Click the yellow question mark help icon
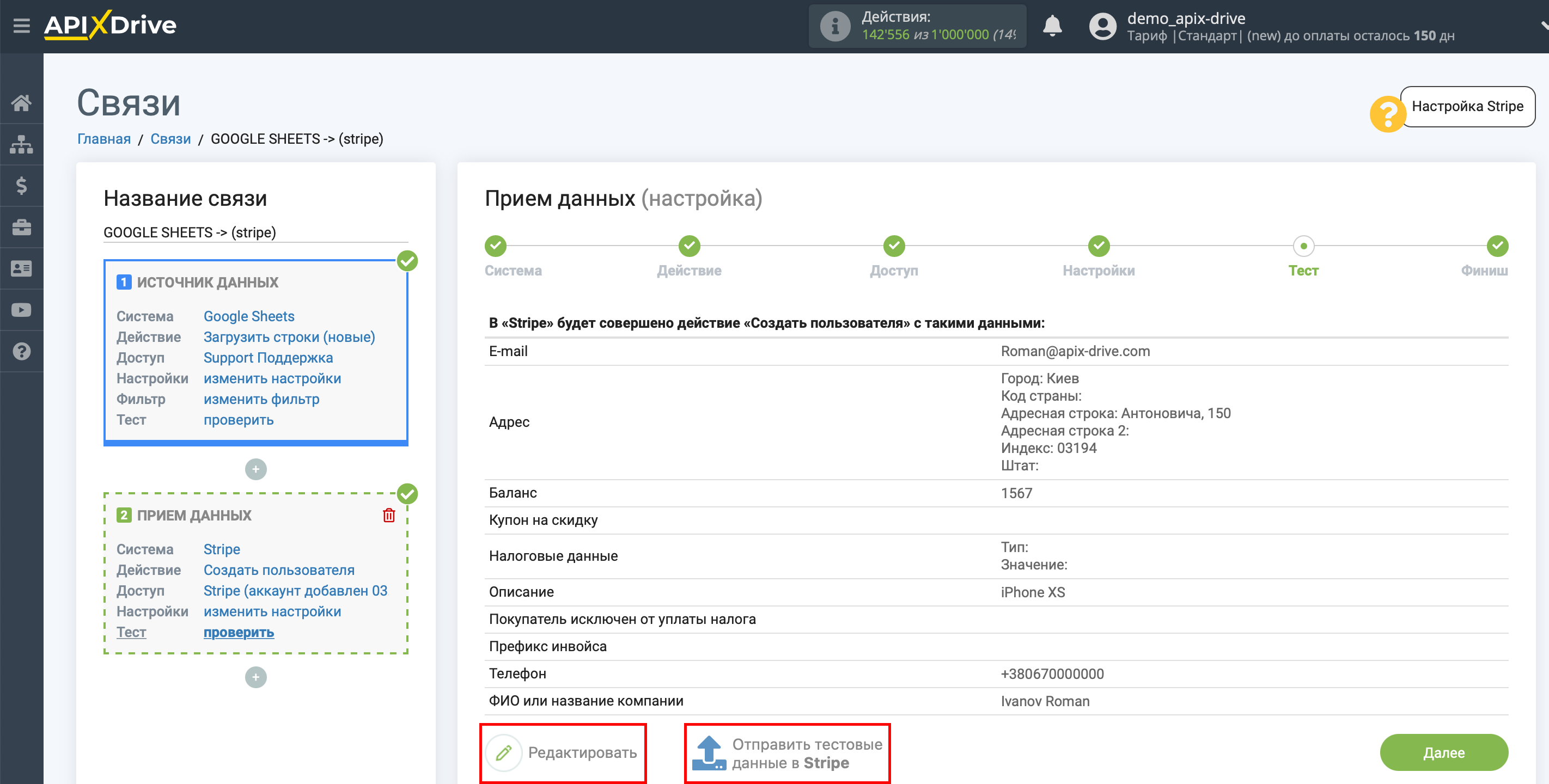This screenshot has height=784, width=1549. click(x=1387, y=114)
